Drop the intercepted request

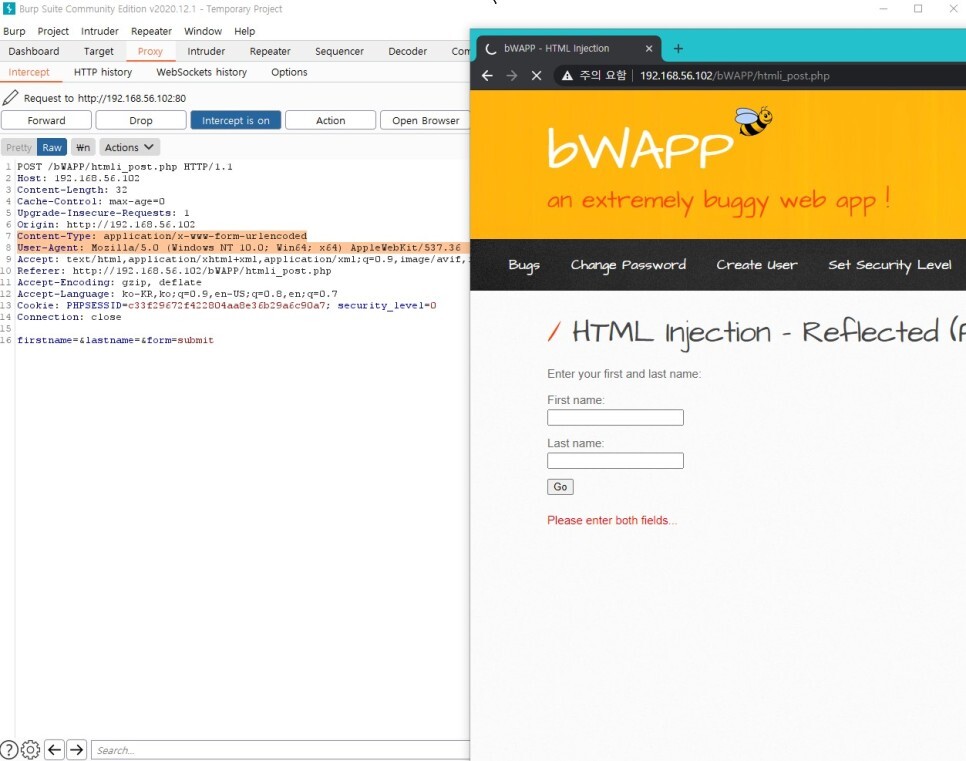pos(140,120)
